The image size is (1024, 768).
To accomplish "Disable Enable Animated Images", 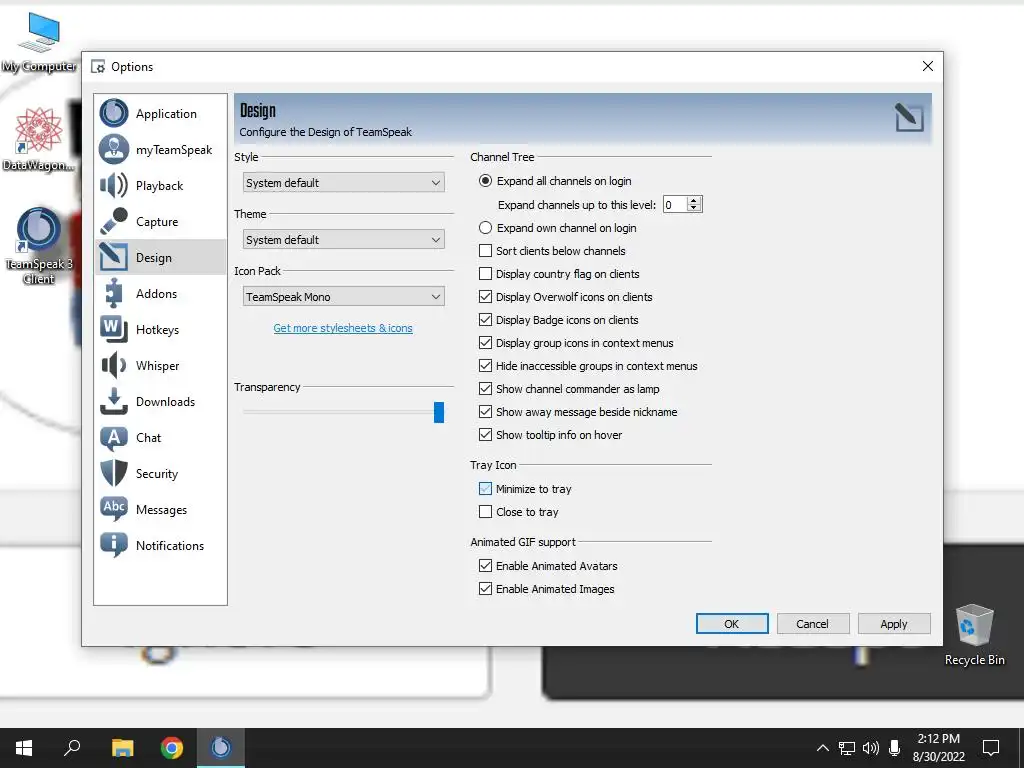I will click(547, 589).
